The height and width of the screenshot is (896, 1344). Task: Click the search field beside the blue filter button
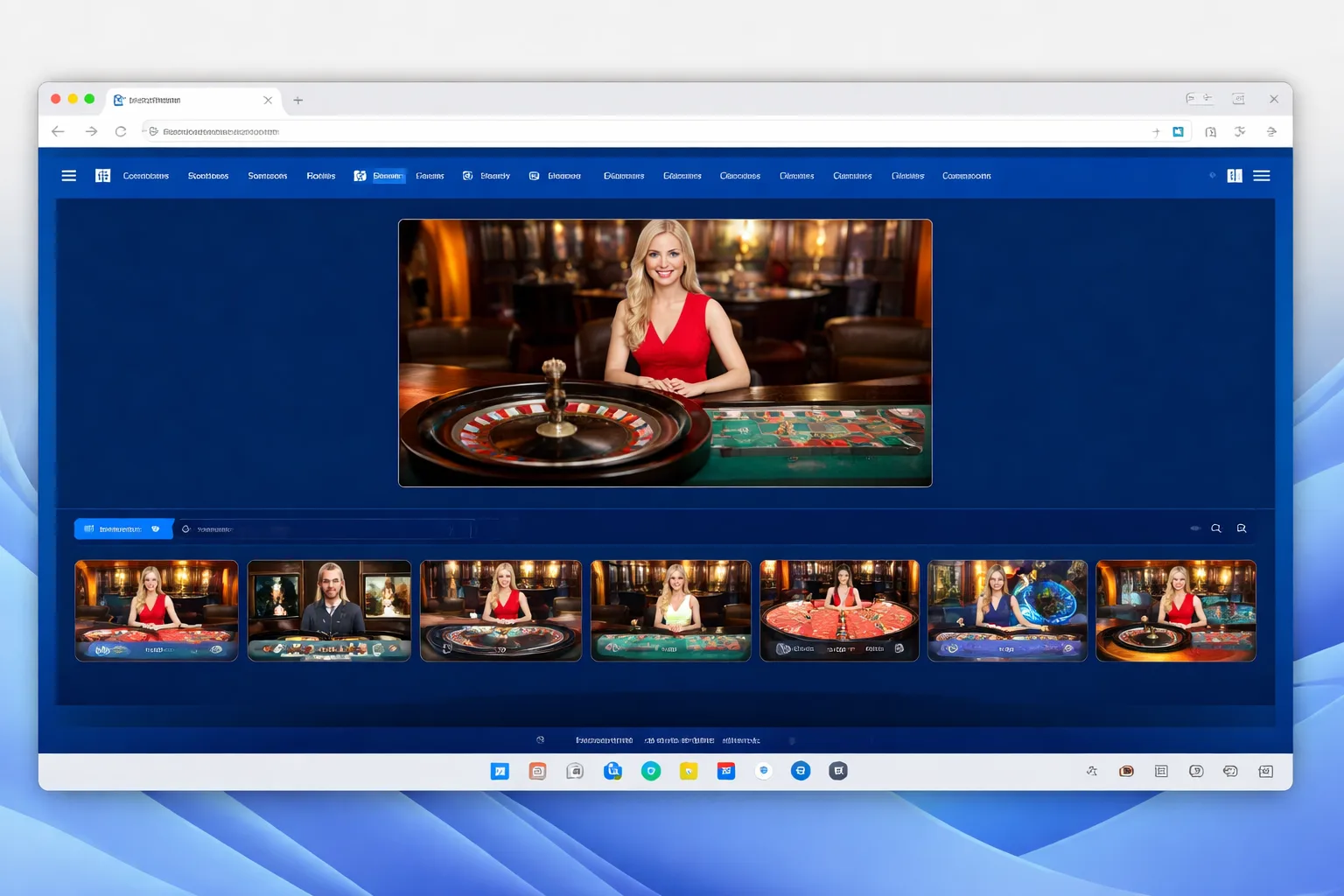pyautogui.click(x=324, y=528)
